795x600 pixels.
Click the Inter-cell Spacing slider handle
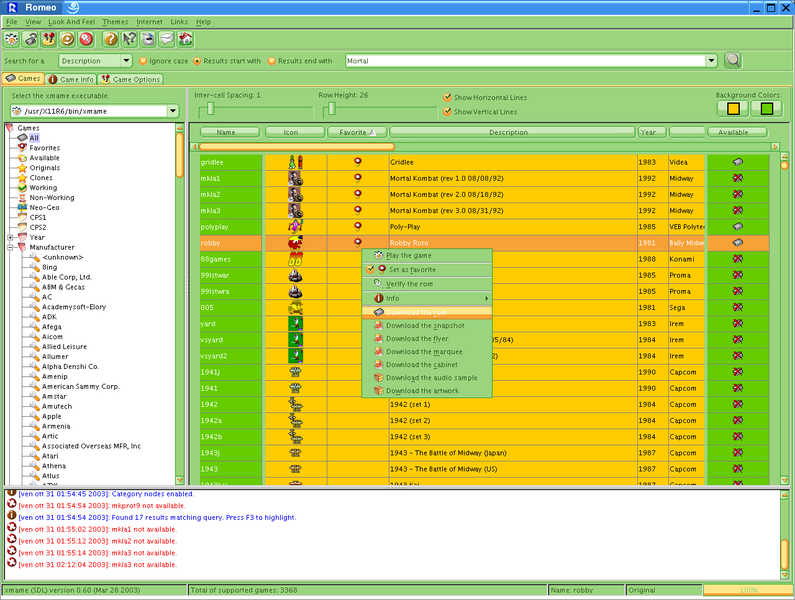(210, 109)
